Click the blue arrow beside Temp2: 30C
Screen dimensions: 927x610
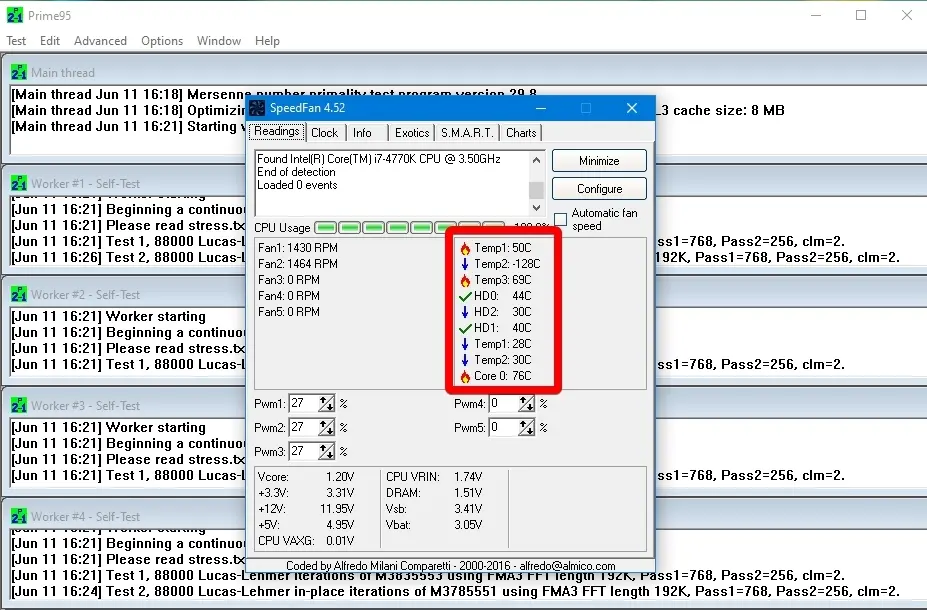tap(465, 360)
